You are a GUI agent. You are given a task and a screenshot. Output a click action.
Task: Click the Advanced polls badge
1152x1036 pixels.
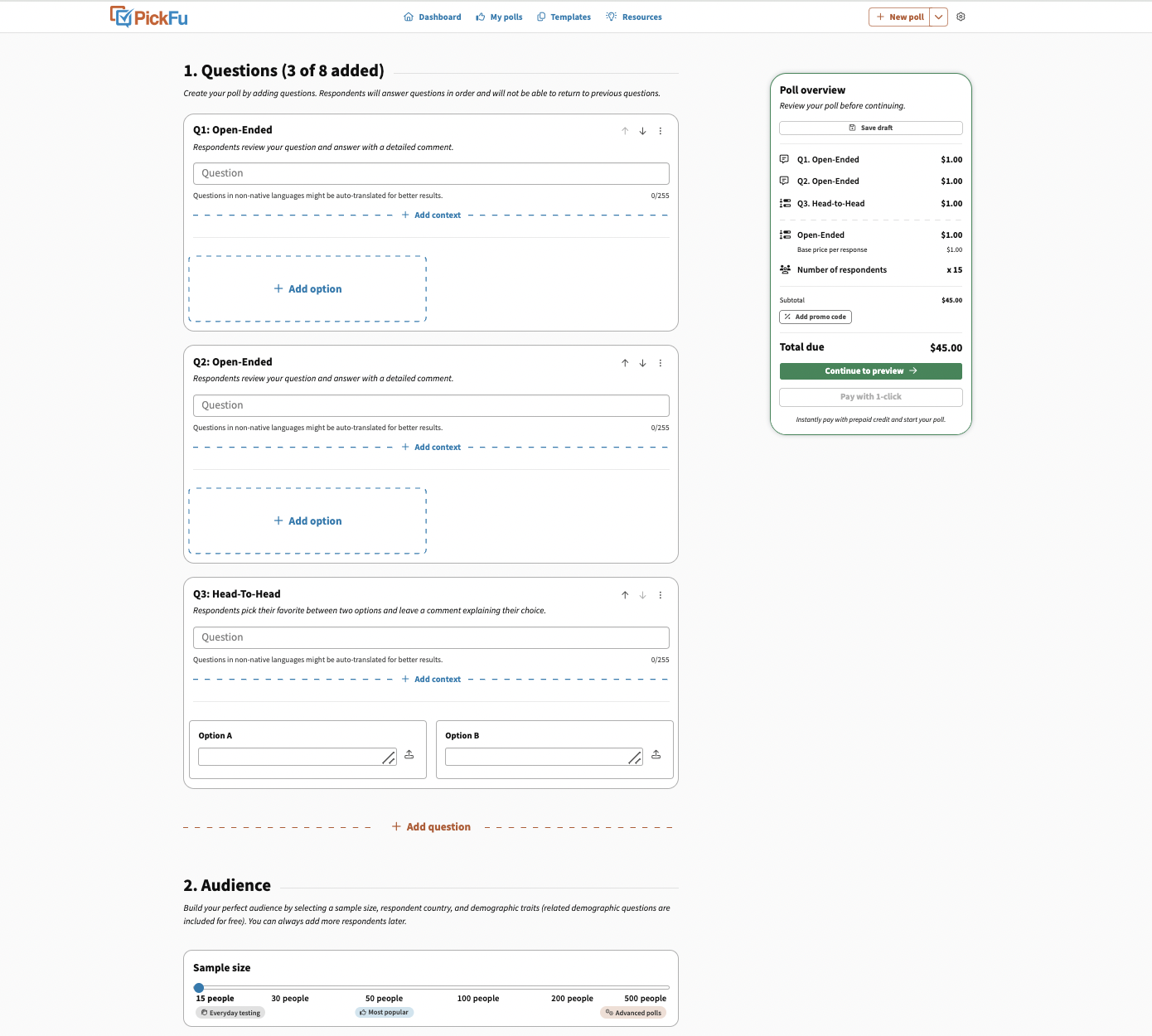[633, 1013]
